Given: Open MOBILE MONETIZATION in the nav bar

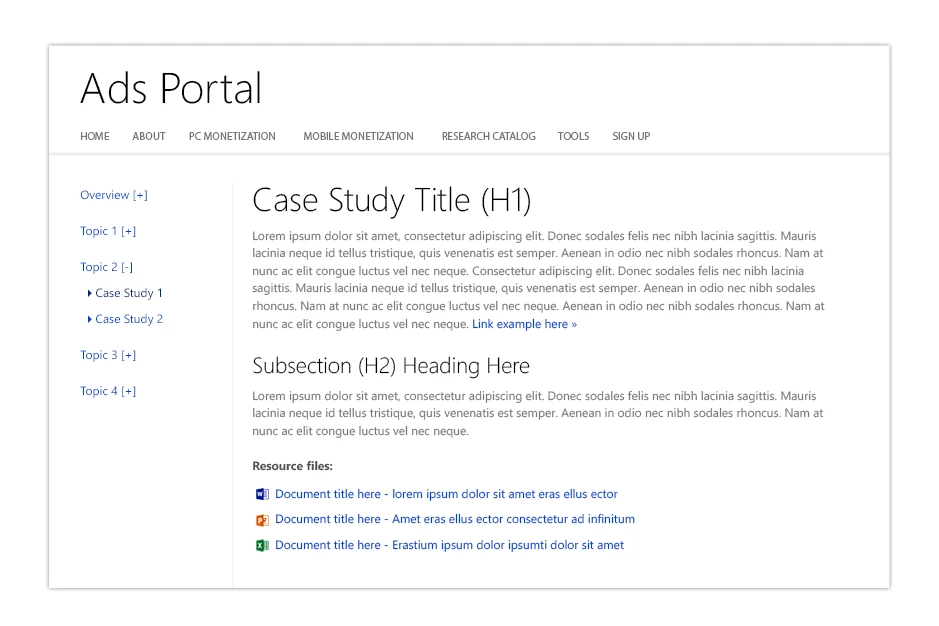Looking at the screenshot, I should tap(358, 136).
